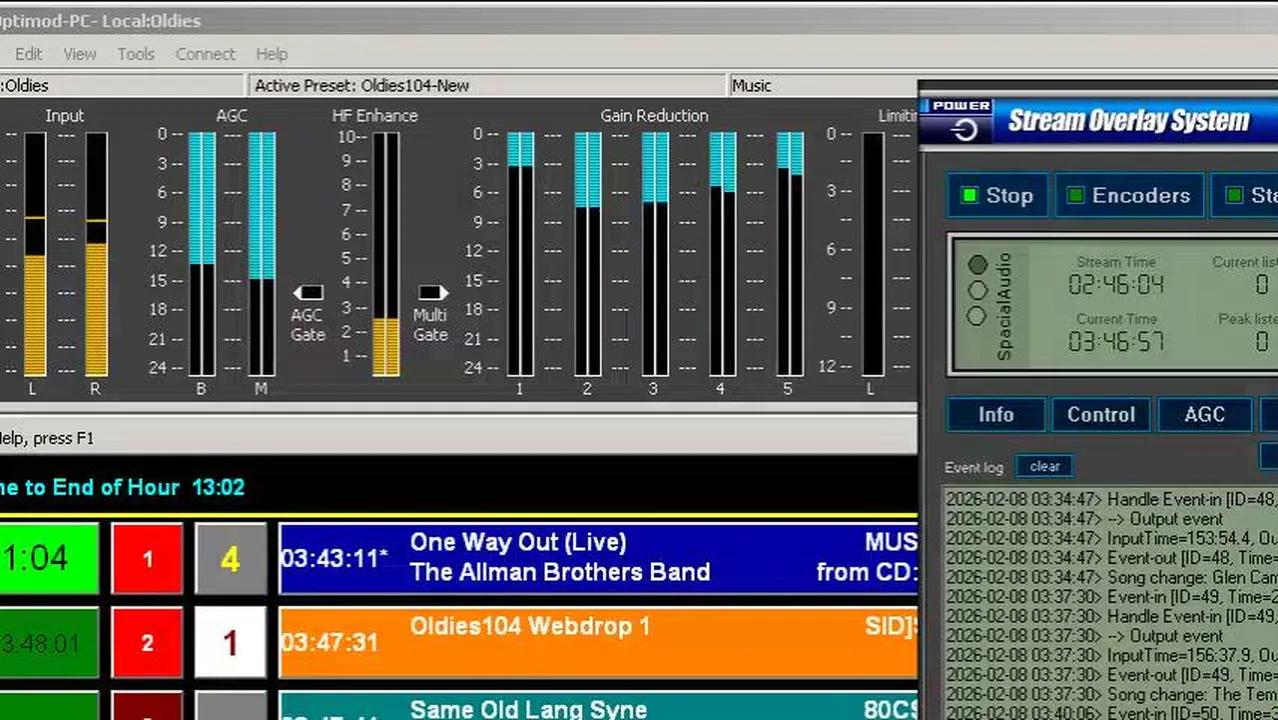Click the Encoders button

click(1128, 196)
